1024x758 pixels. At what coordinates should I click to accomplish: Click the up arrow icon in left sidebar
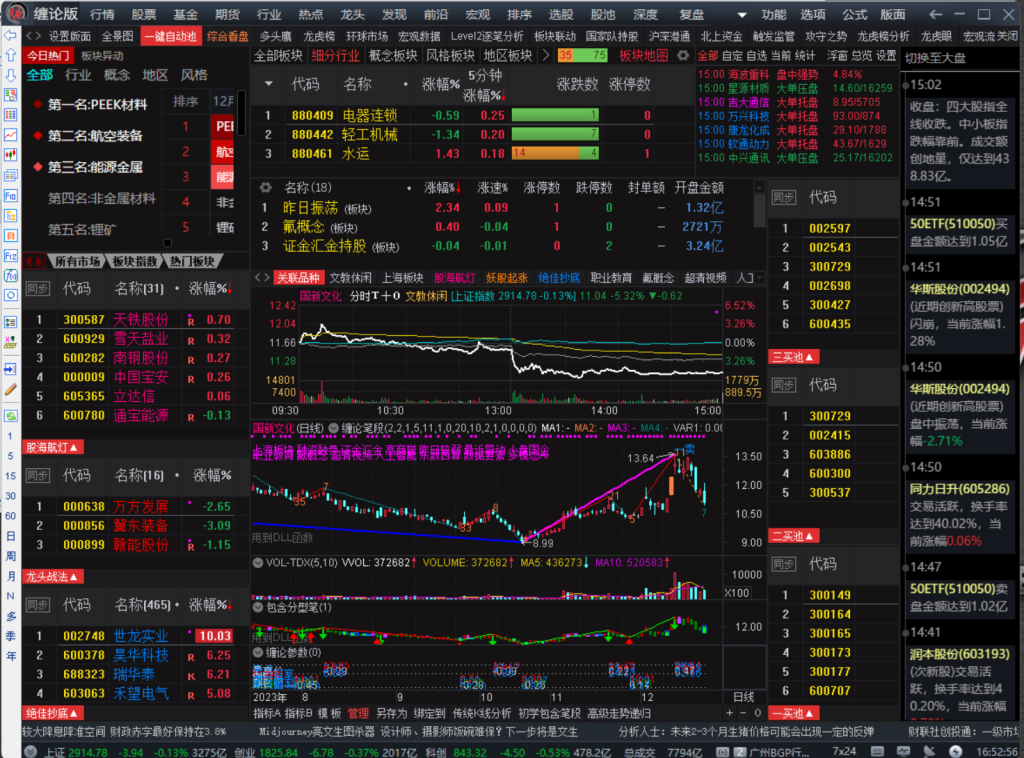pos(10,55)
